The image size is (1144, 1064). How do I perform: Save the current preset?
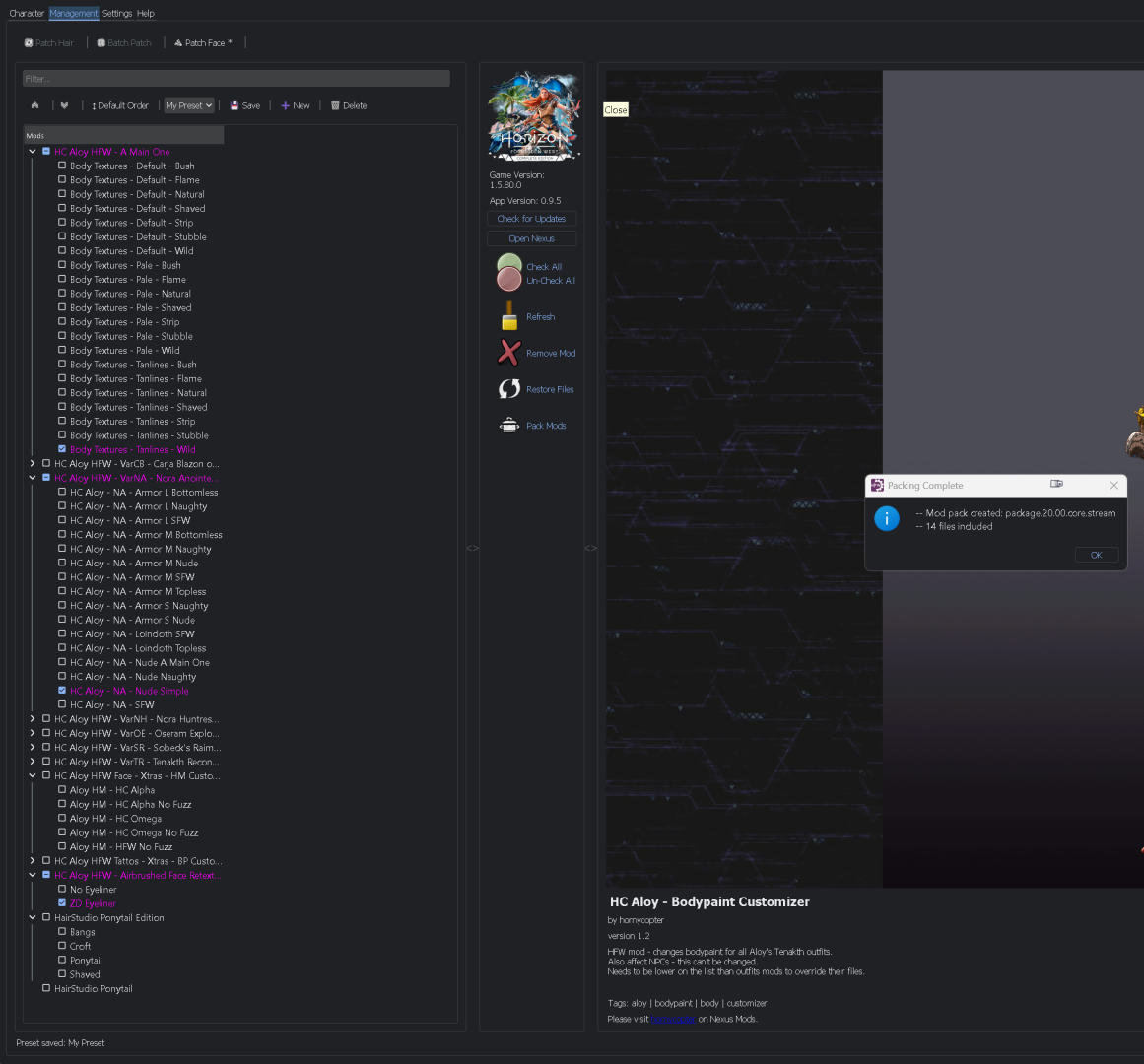tap(245, 105)
